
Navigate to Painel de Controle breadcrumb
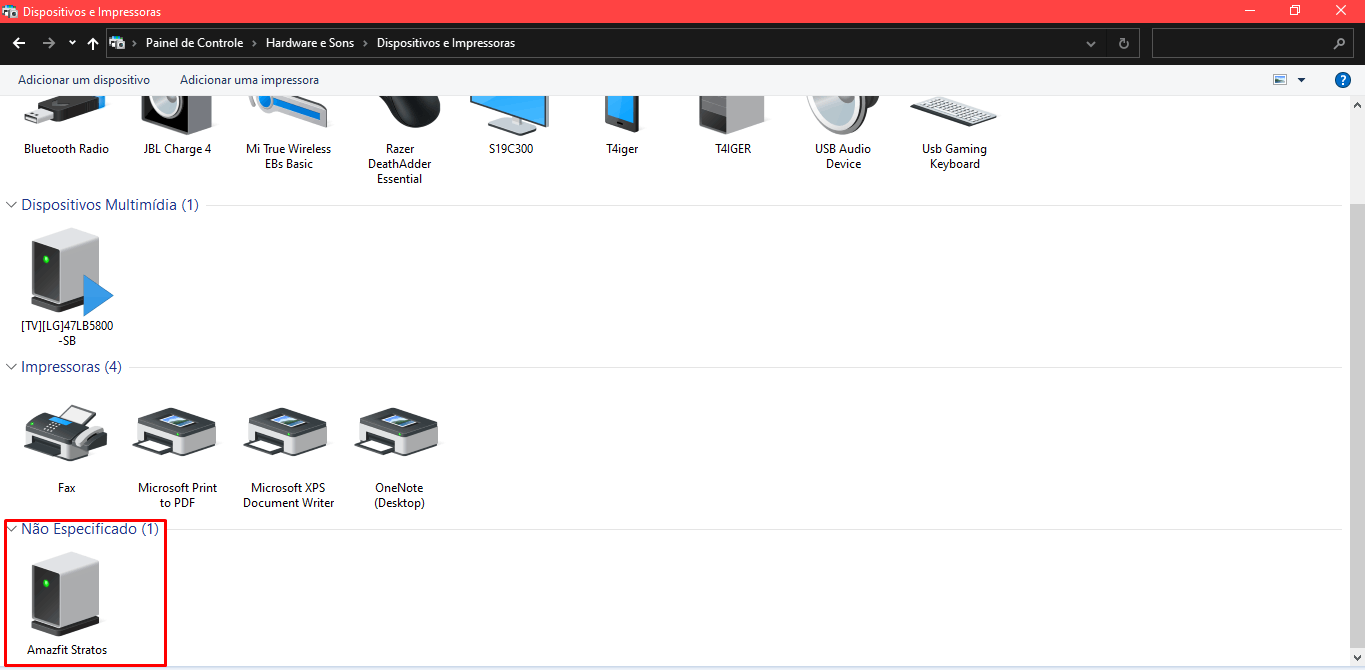(x=194, y=43)
